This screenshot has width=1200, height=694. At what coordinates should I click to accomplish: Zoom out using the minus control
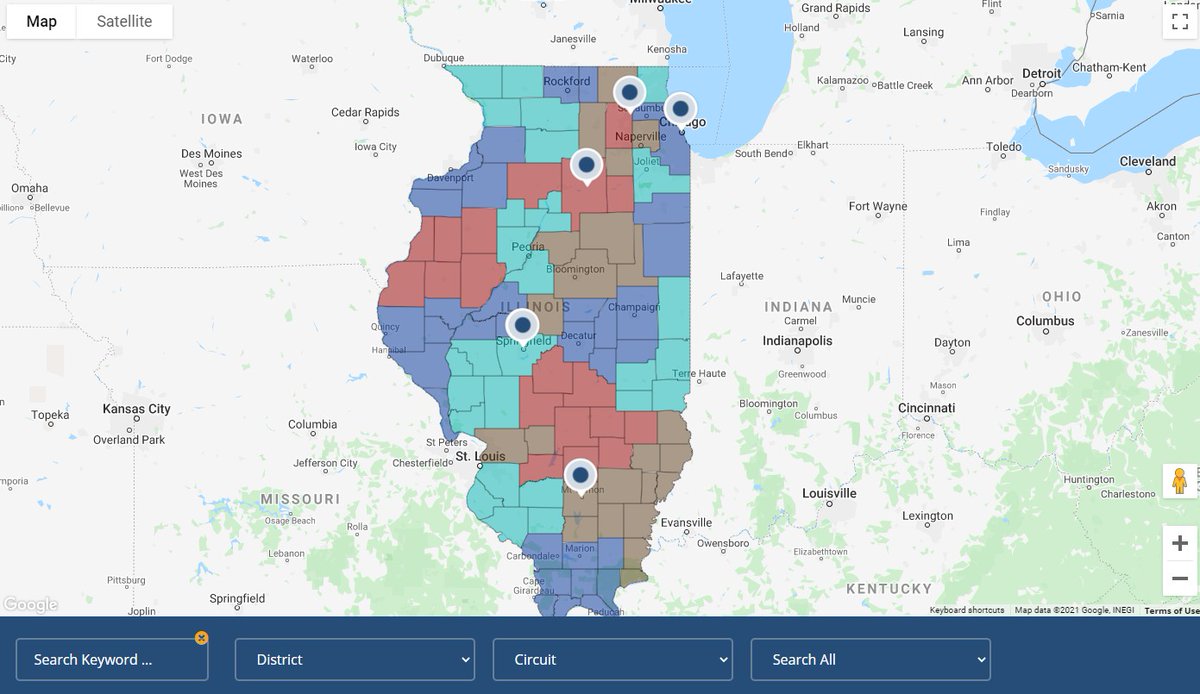(x=1178, y=578)
